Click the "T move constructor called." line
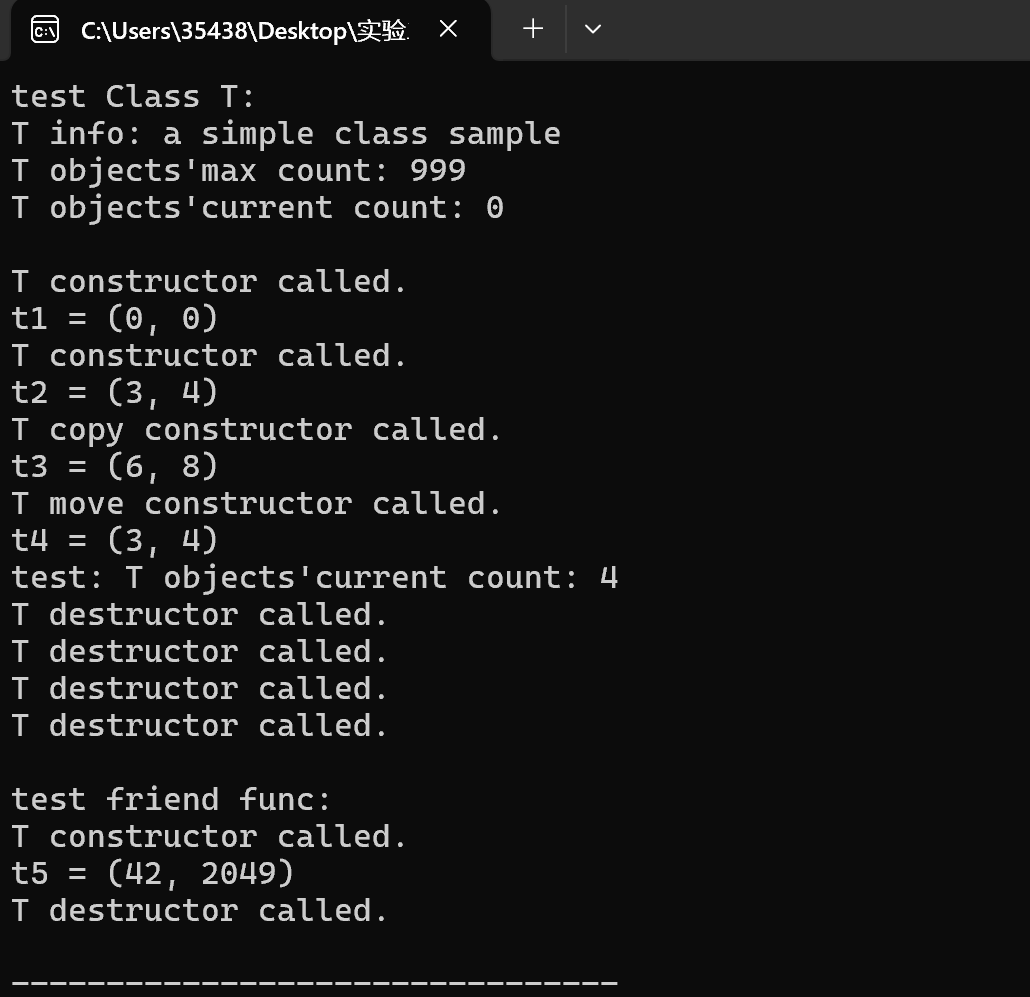The image size is (1030, 997). pos(256,504)
